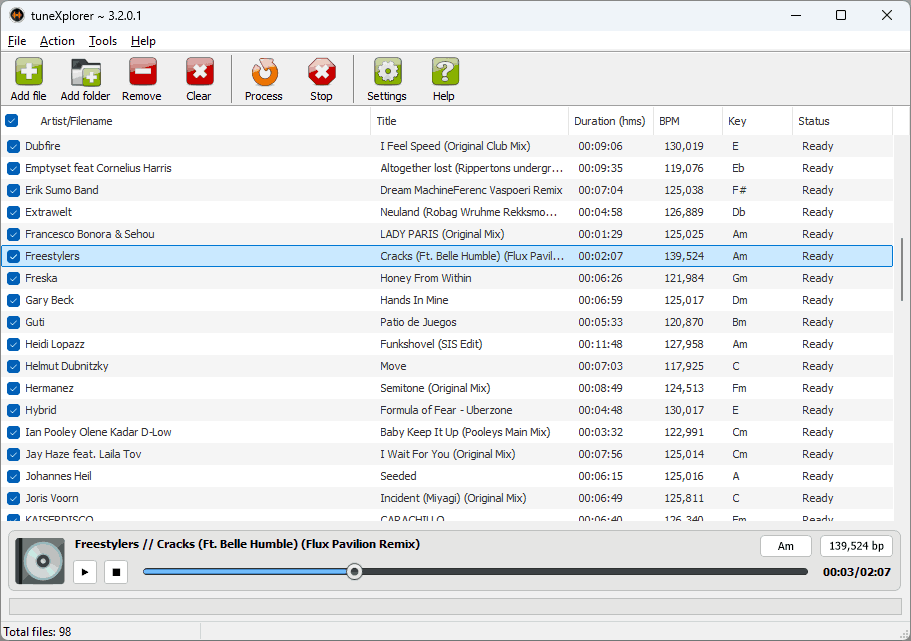Uncheck the Dubfire row checkbox
The width and height of the screenshot is (911, 641).
[x=13, y=146]
